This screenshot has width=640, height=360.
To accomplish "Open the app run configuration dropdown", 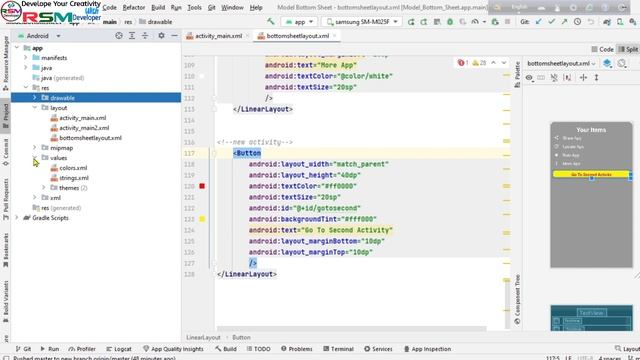I will [x=299, y=22].
